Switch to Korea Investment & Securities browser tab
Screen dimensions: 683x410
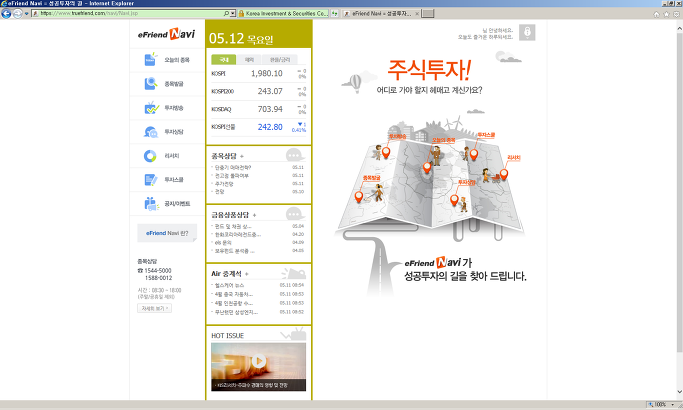(x=283, y=14)
